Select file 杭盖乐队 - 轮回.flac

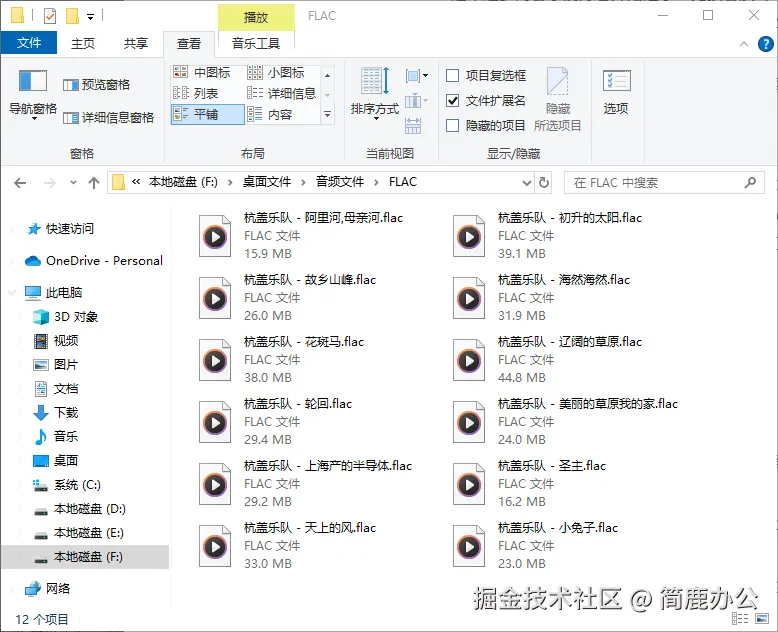(275, 422)
